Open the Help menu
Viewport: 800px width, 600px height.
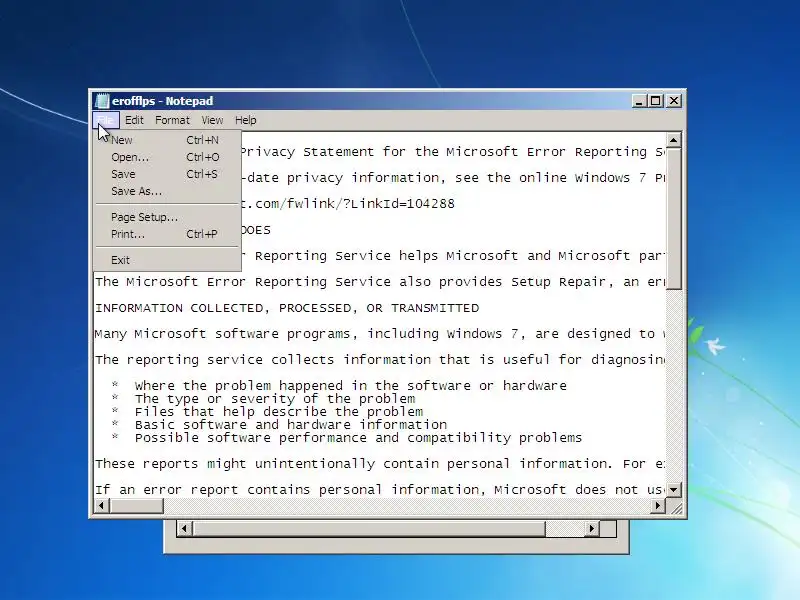coord(245,120)
